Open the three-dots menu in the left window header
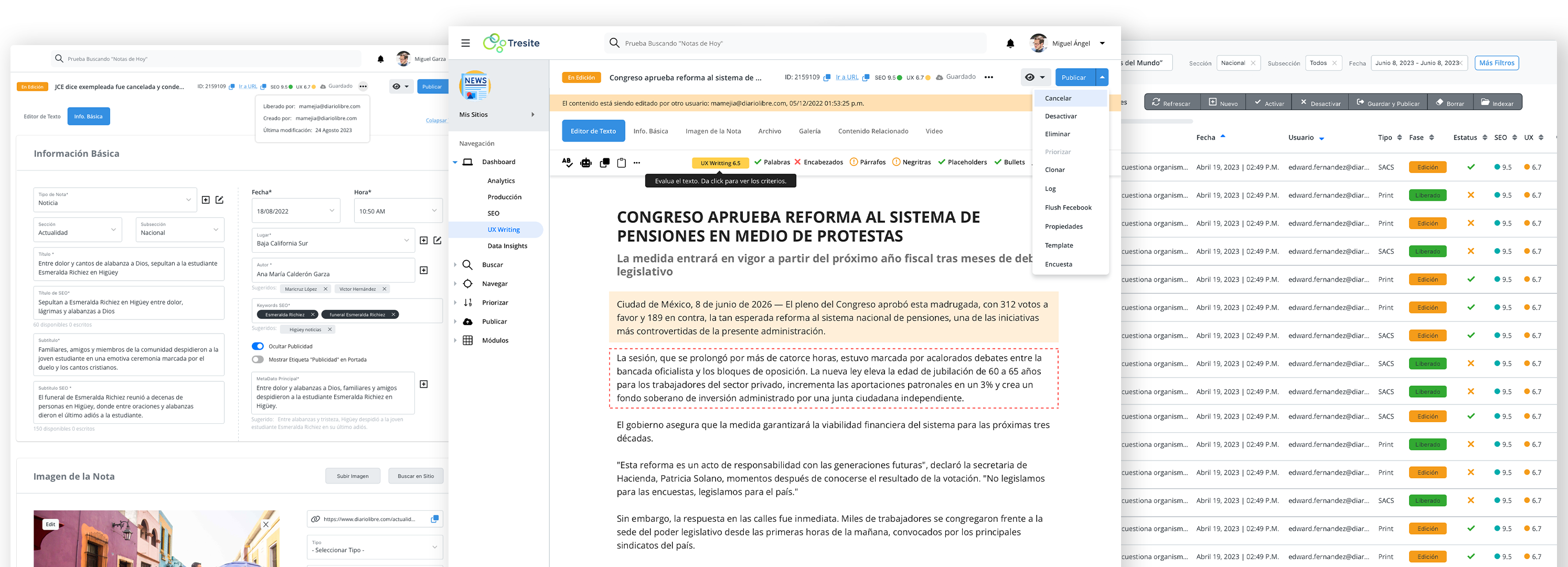This screenshot has width=1568, height=567. point(364,87)
